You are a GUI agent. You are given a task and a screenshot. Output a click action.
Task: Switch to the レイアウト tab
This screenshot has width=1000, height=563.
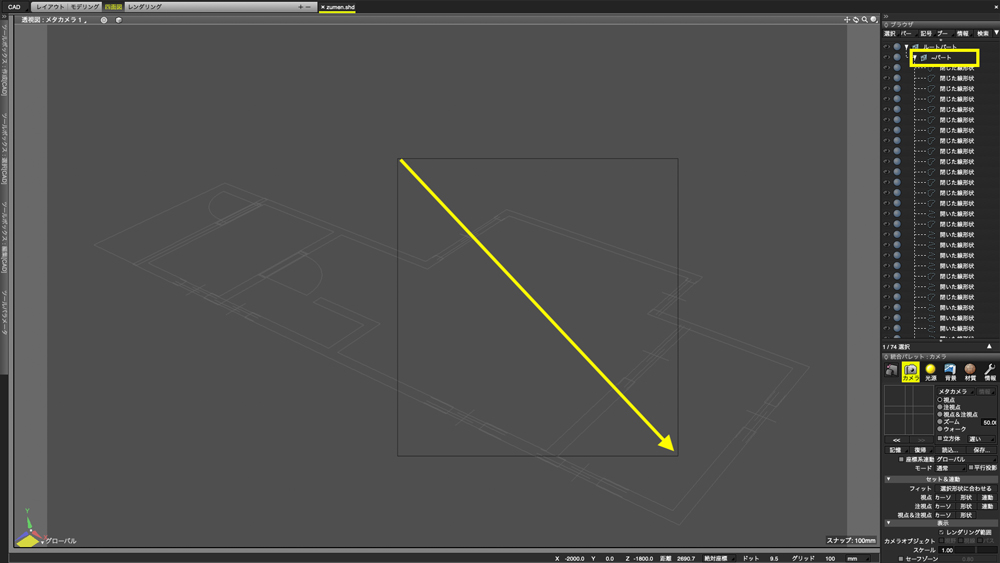click(x=50, y=7)
